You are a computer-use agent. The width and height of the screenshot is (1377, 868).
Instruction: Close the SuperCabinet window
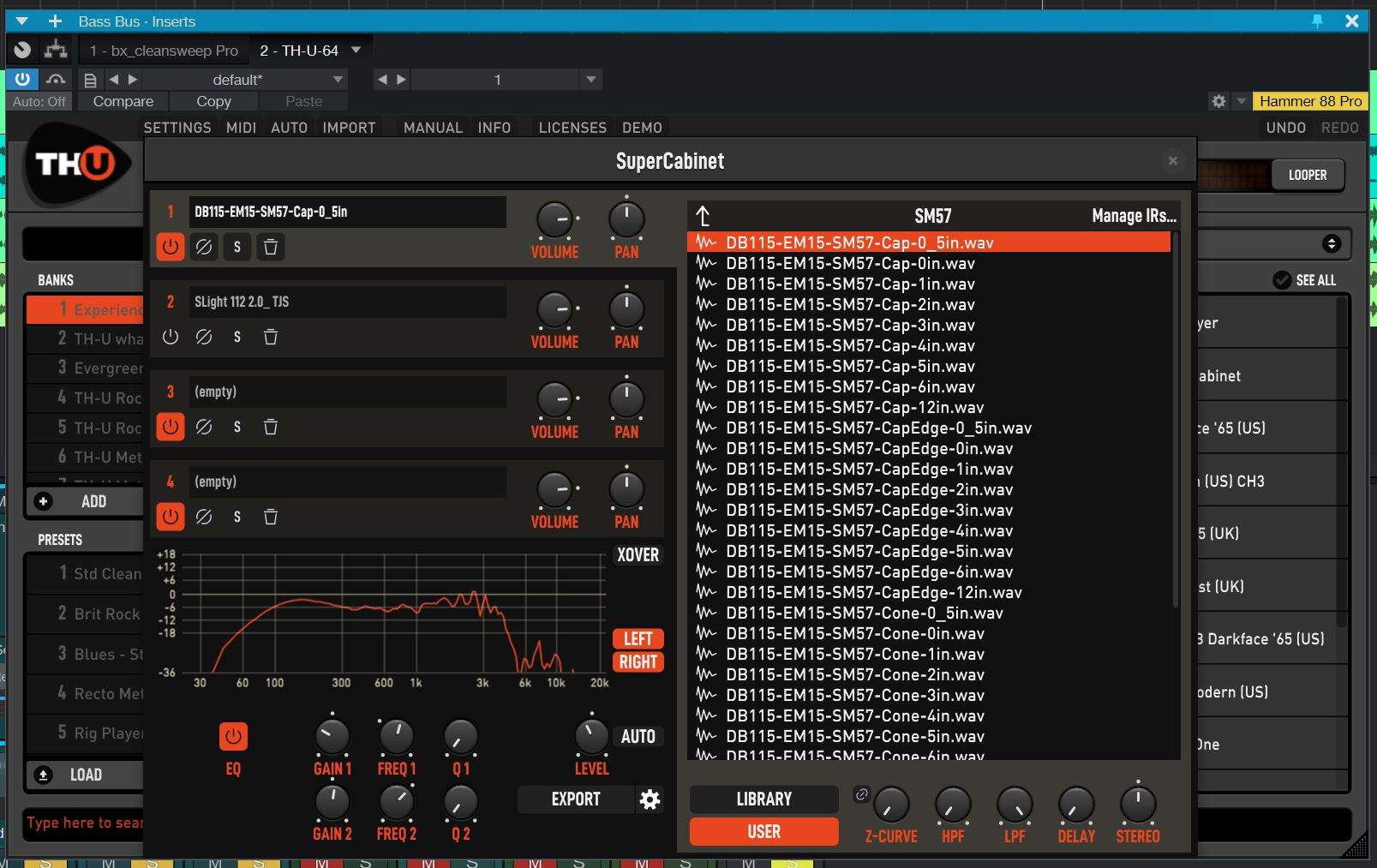click(1173, 160)
